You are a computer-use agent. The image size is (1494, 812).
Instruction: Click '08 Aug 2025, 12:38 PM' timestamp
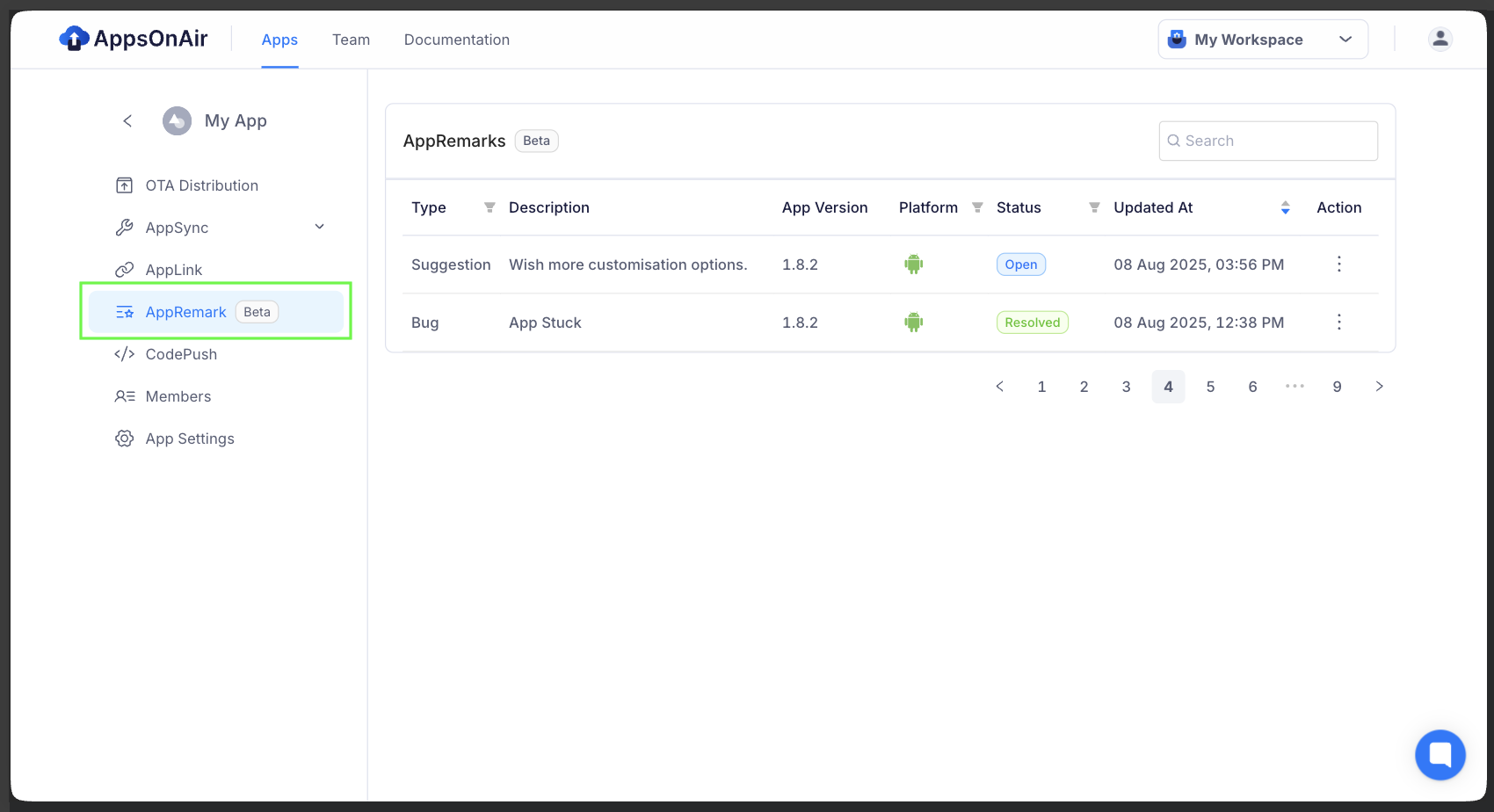point(1199,323)
